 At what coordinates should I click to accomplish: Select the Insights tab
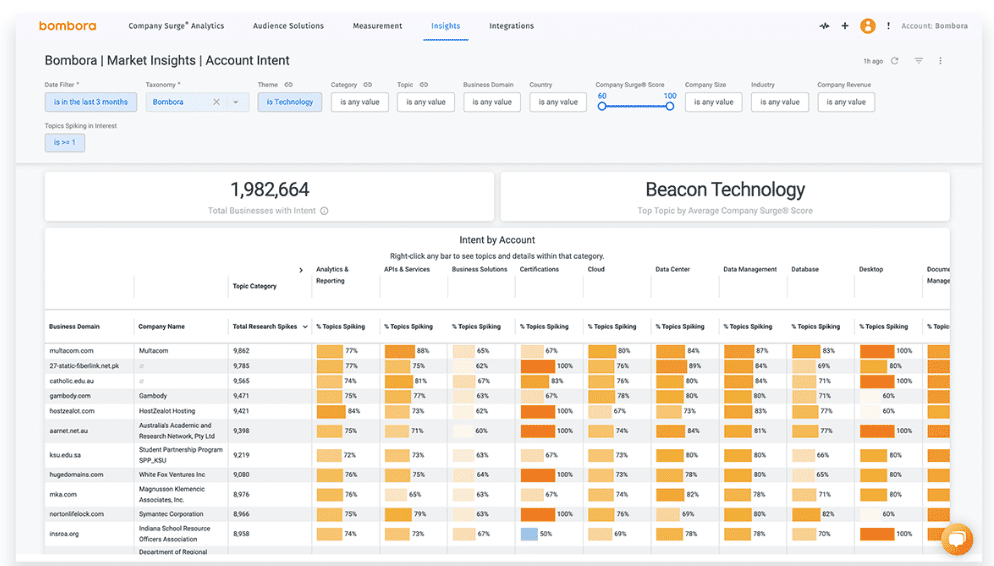point(446,26)
